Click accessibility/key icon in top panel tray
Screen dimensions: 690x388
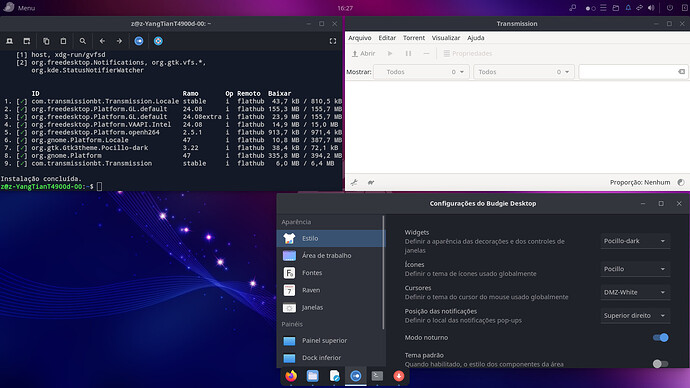(x=573, y=8)
